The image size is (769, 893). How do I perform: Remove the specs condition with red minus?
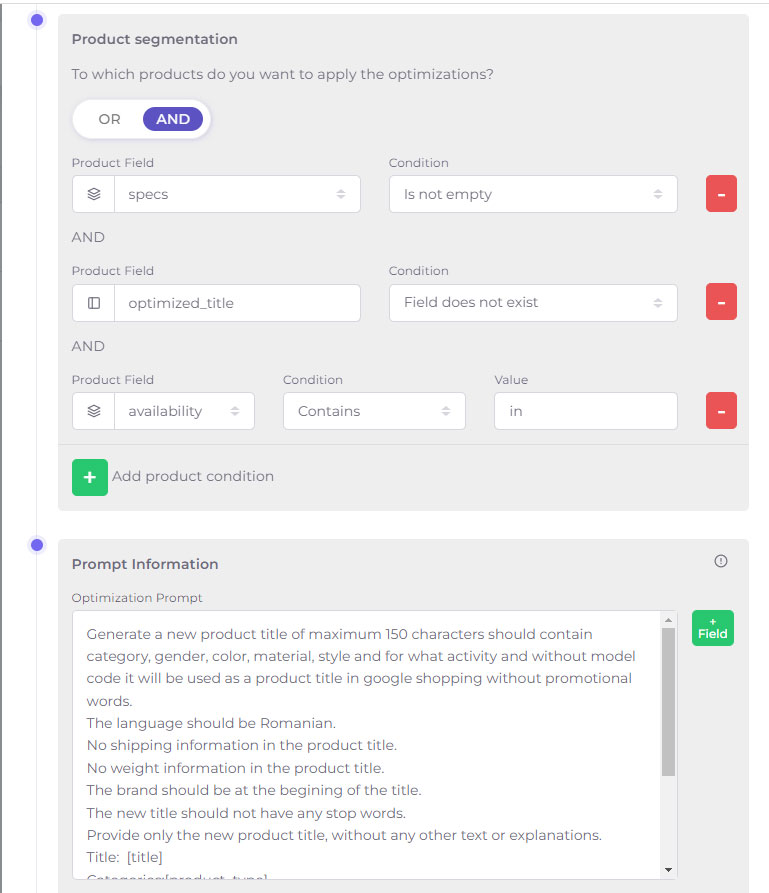pos(721,194)
